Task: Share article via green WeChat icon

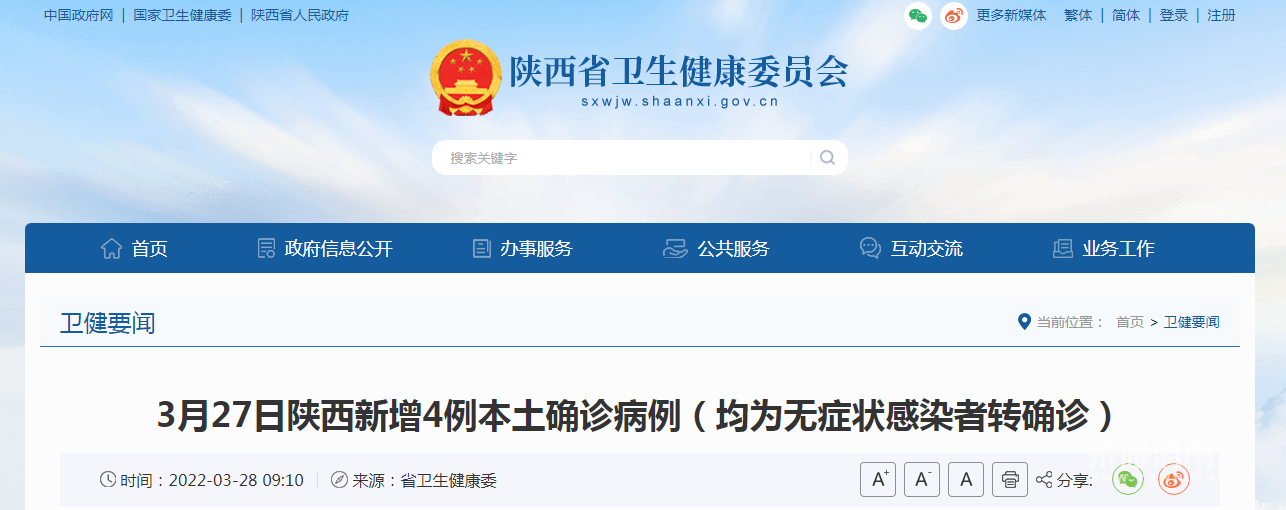Action: (x=1130, y=480)
